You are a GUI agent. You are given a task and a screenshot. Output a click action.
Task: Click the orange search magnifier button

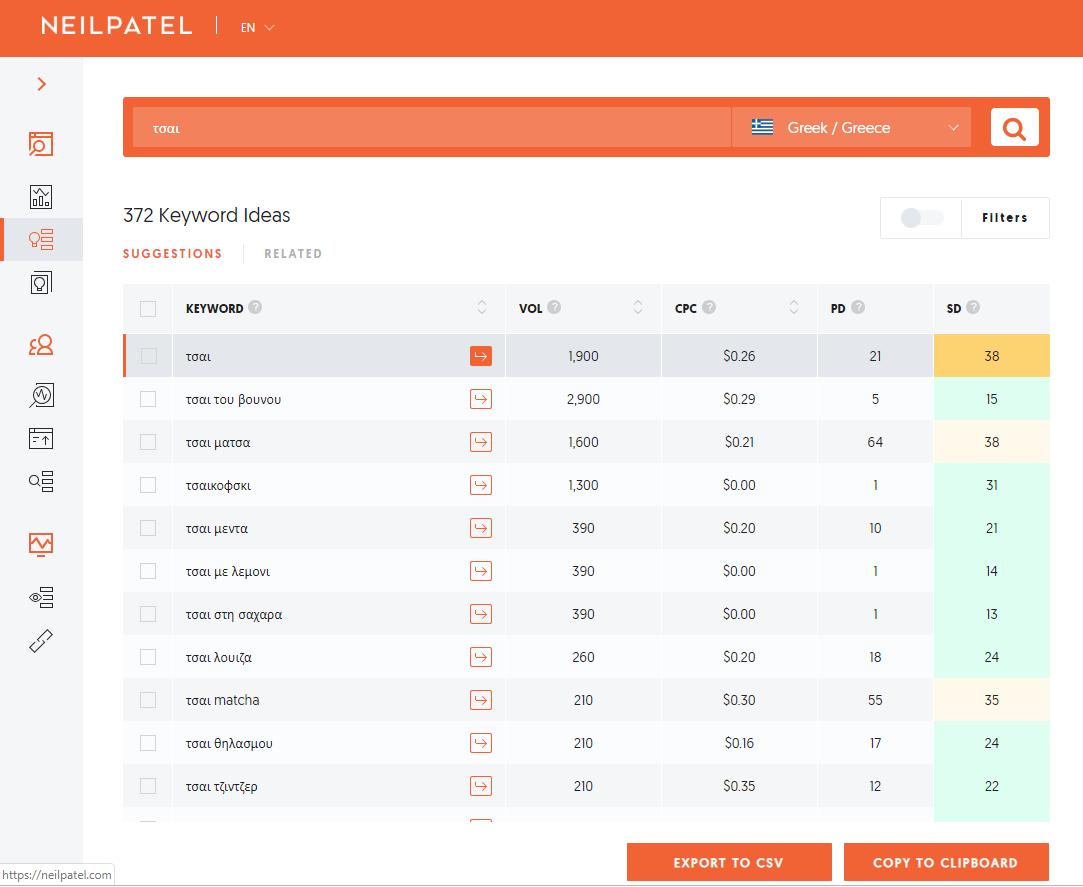coord(1014,128)
